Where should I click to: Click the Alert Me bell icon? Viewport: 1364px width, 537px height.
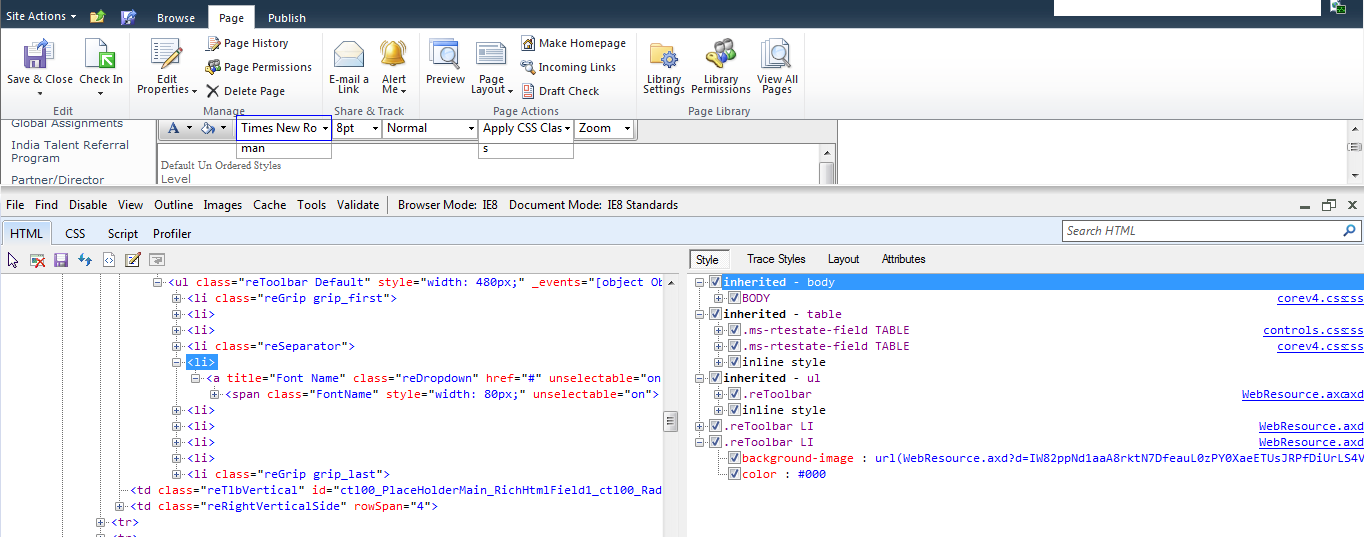(393, 54)
